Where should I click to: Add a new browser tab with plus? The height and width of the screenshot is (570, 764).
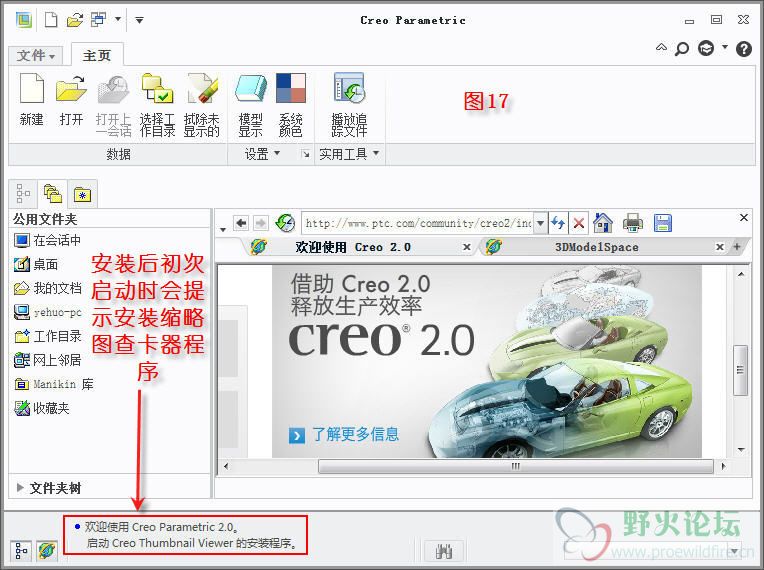point(737,247)
